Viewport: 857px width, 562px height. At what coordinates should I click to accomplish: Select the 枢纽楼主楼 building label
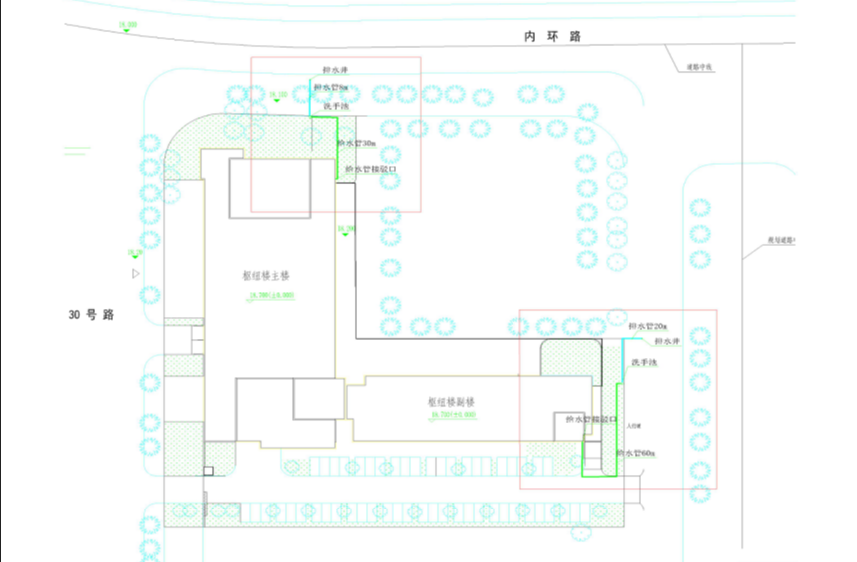[x=265, y=276]
